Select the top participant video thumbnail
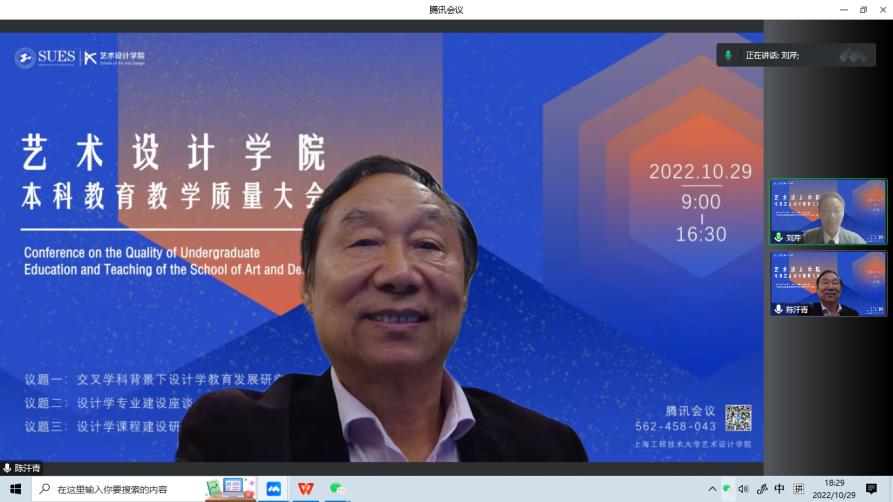The image size is (893, 502). (x=828, y=212)
